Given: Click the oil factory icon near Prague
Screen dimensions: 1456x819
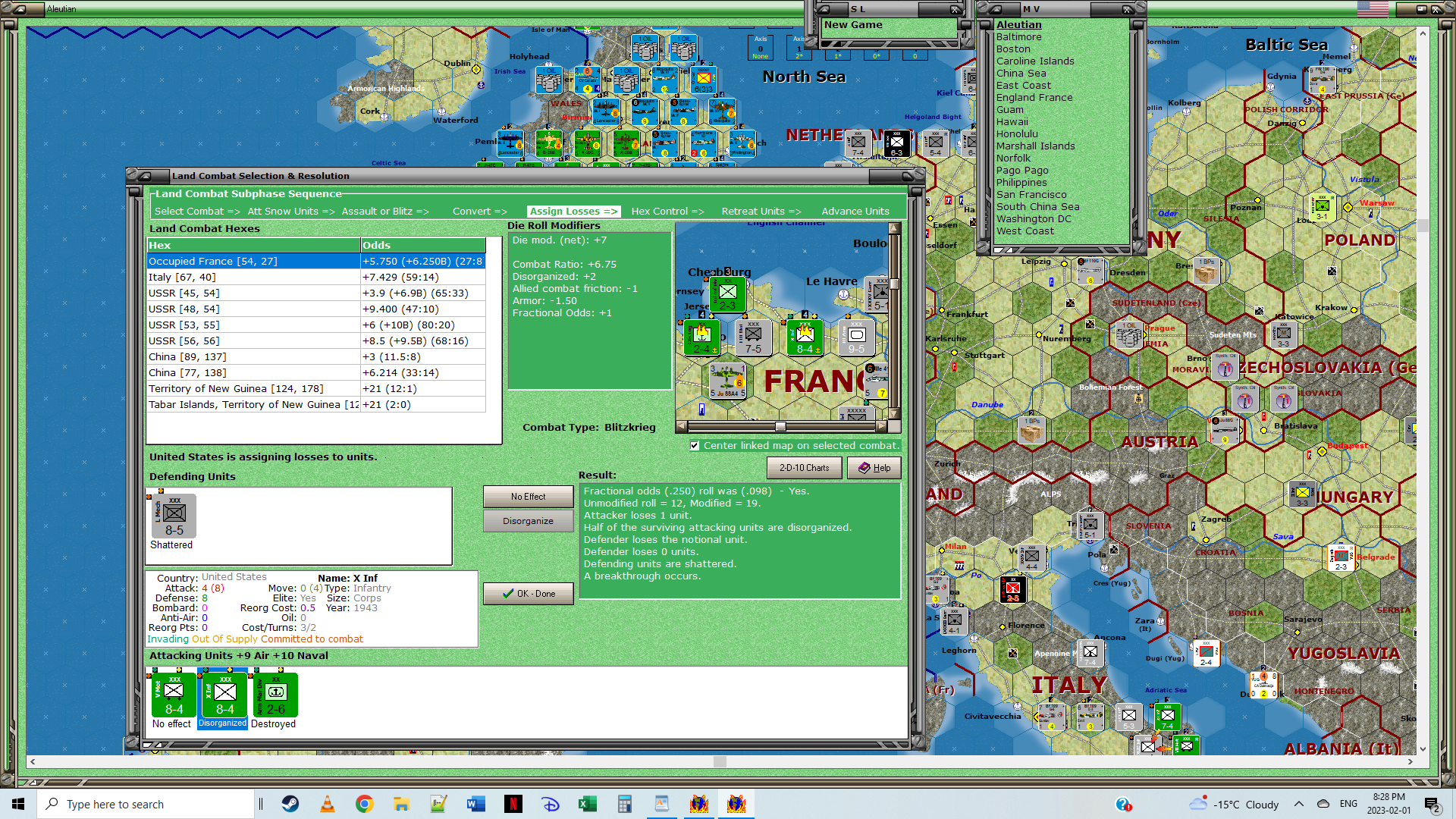Looking at the screenshot, I should (x=1129, y=334).
